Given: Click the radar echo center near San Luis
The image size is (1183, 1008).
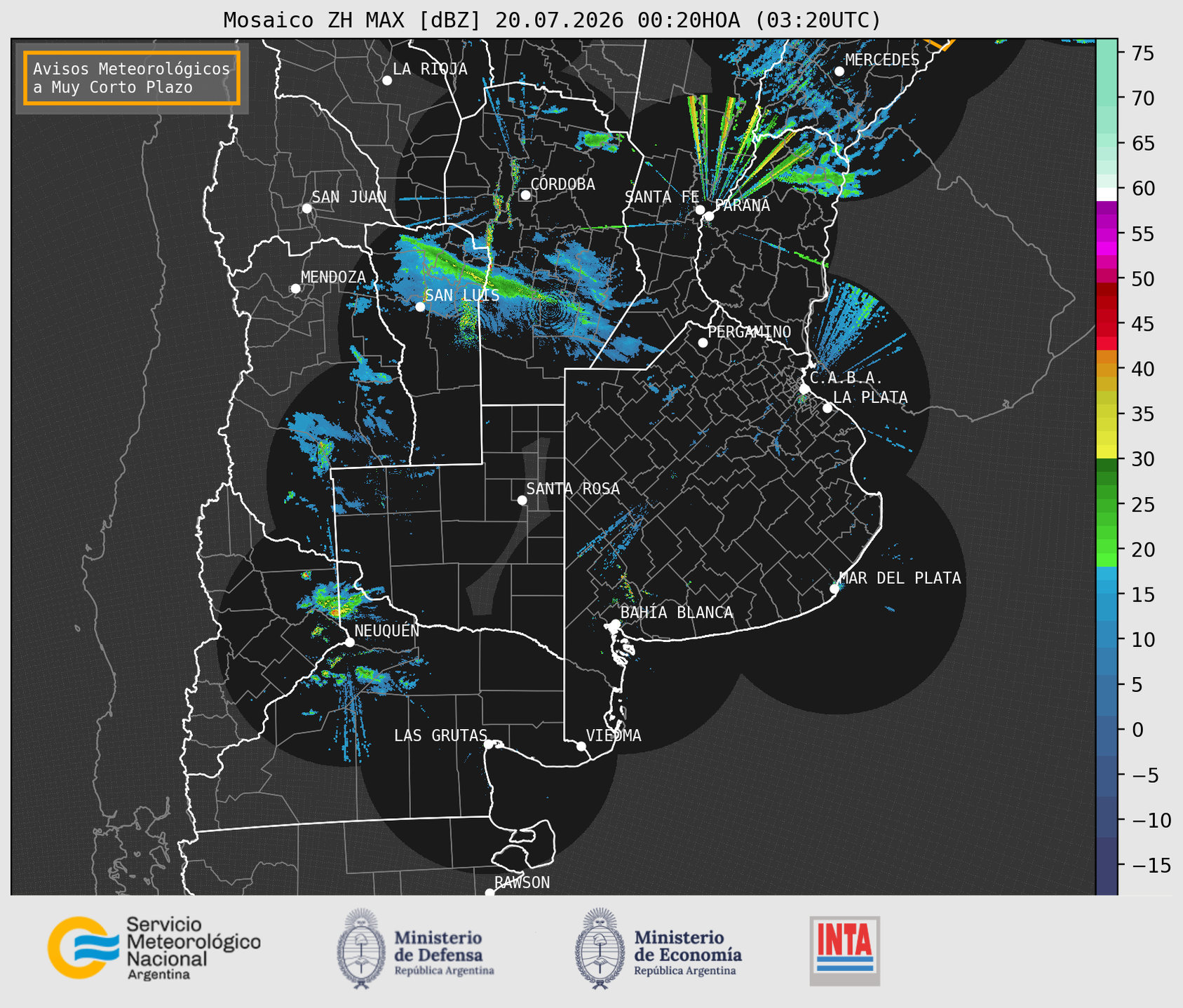Looking at the screenshot, I should click(549, 308).
